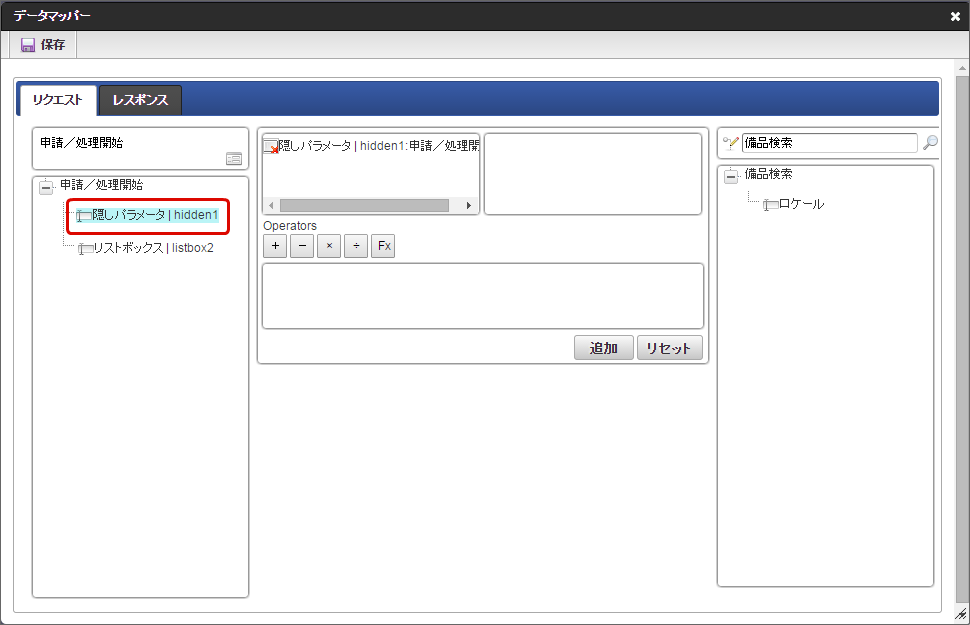Click the magnifier search icon
The height and width of the screenshot is (625, 970).
tap(930, 143)
